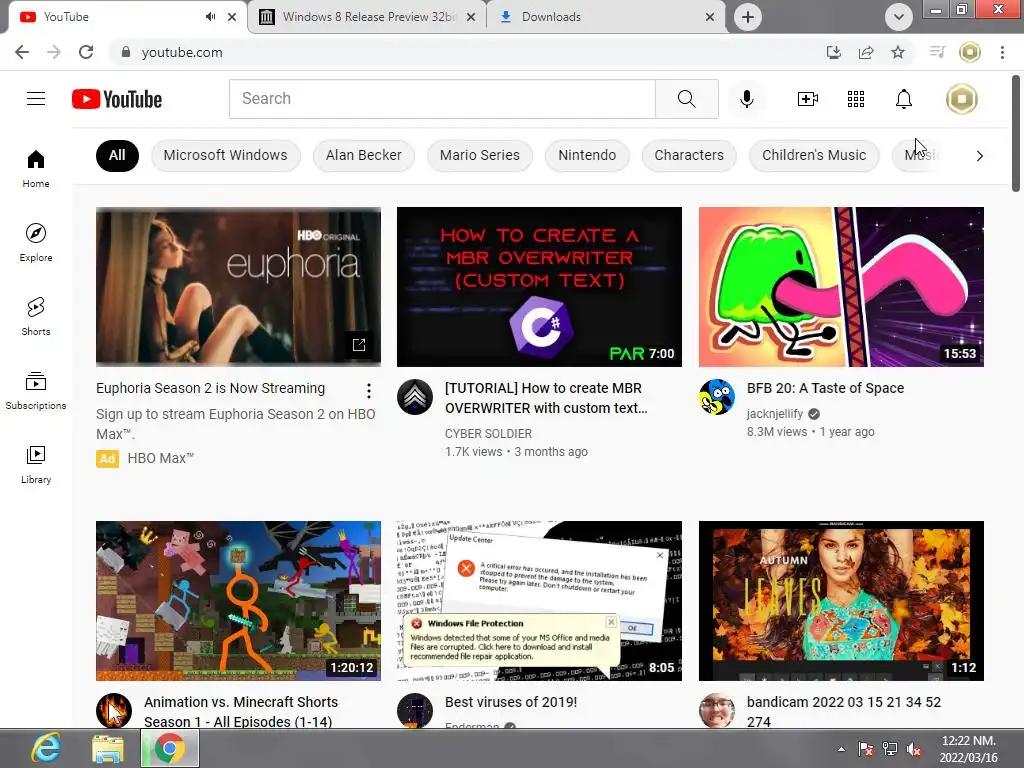The image size is (1024, 768).
Task: Click the address bar URL youtube.com
Action: click(182, 52)
